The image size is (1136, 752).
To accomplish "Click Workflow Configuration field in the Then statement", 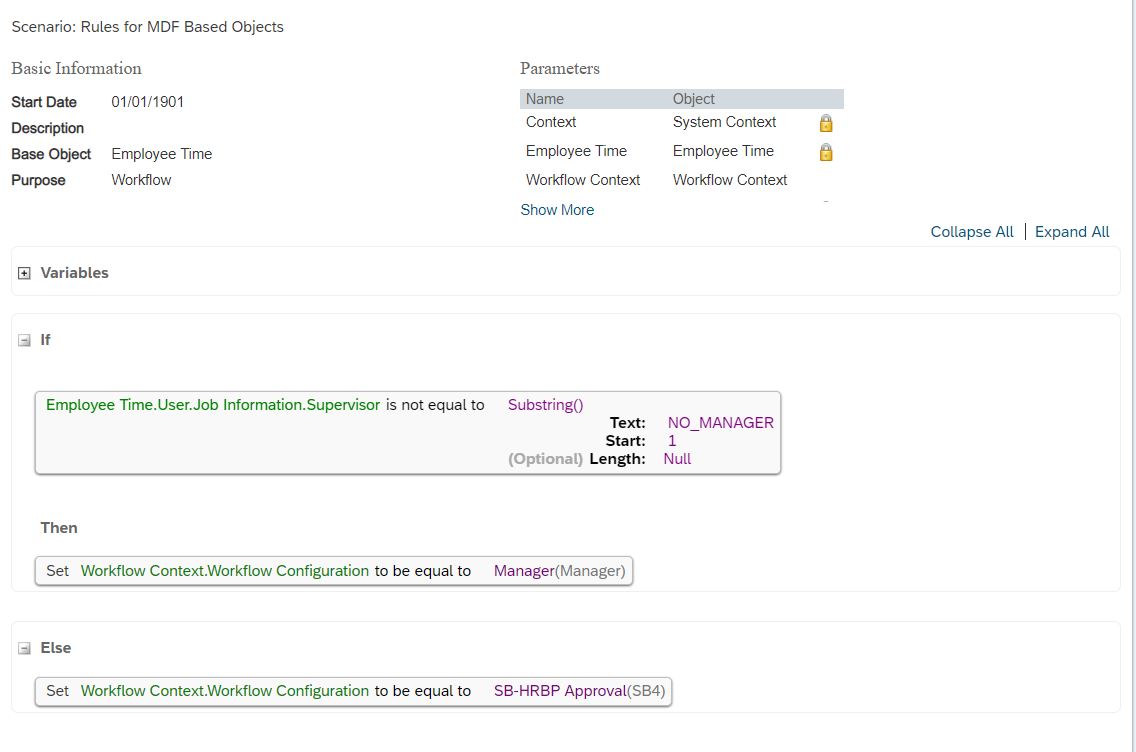I will tap(225, 571).
